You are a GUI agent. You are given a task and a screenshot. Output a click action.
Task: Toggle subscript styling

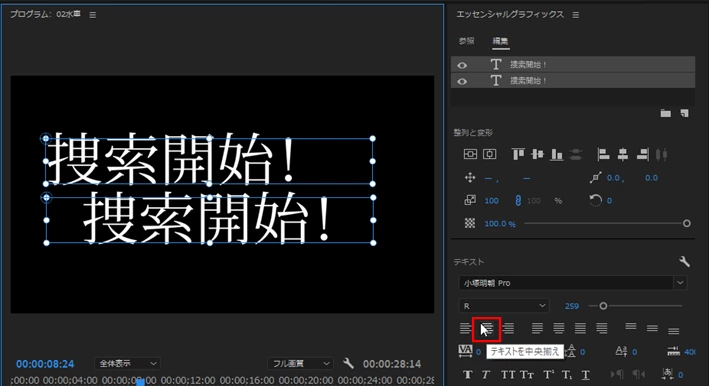567,375
